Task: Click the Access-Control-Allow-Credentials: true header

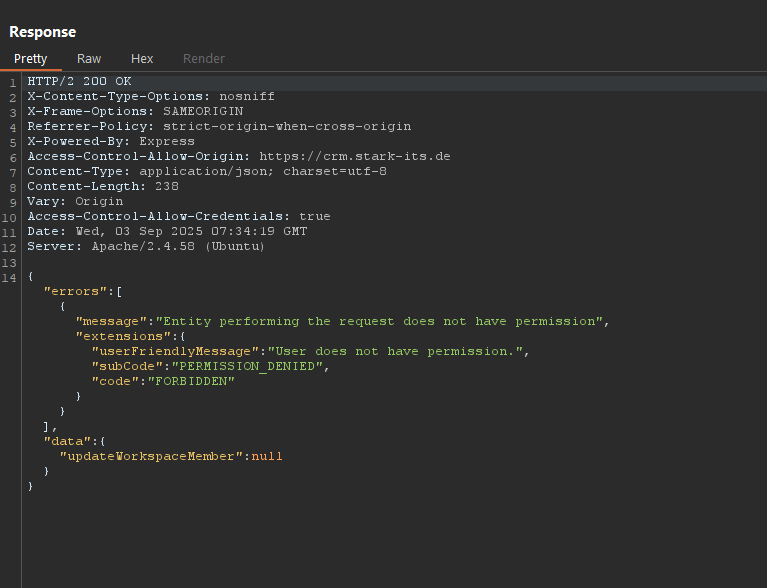Action: point(179,216)
